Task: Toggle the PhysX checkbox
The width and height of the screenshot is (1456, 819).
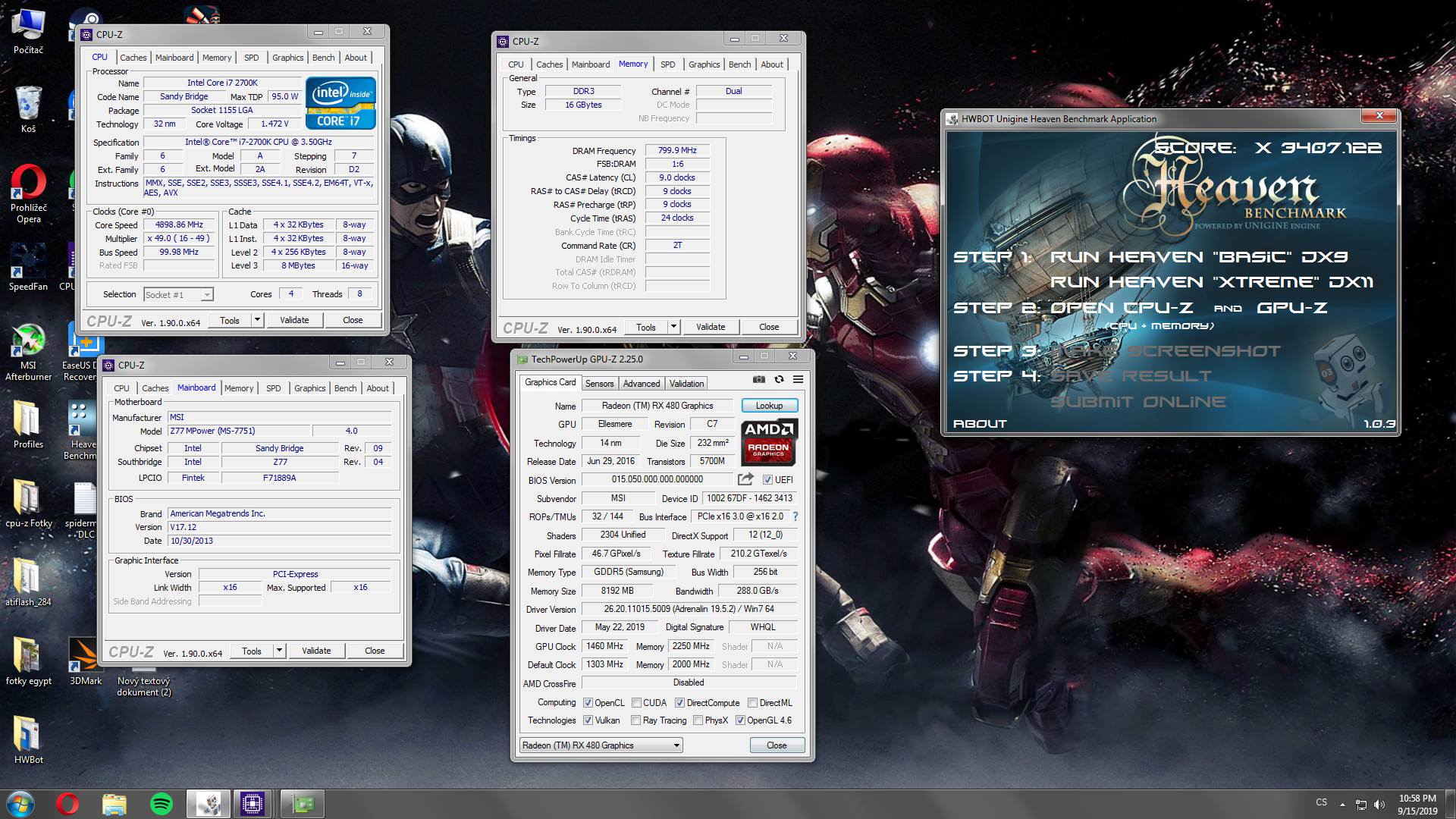Action: (x=698, y=720)
